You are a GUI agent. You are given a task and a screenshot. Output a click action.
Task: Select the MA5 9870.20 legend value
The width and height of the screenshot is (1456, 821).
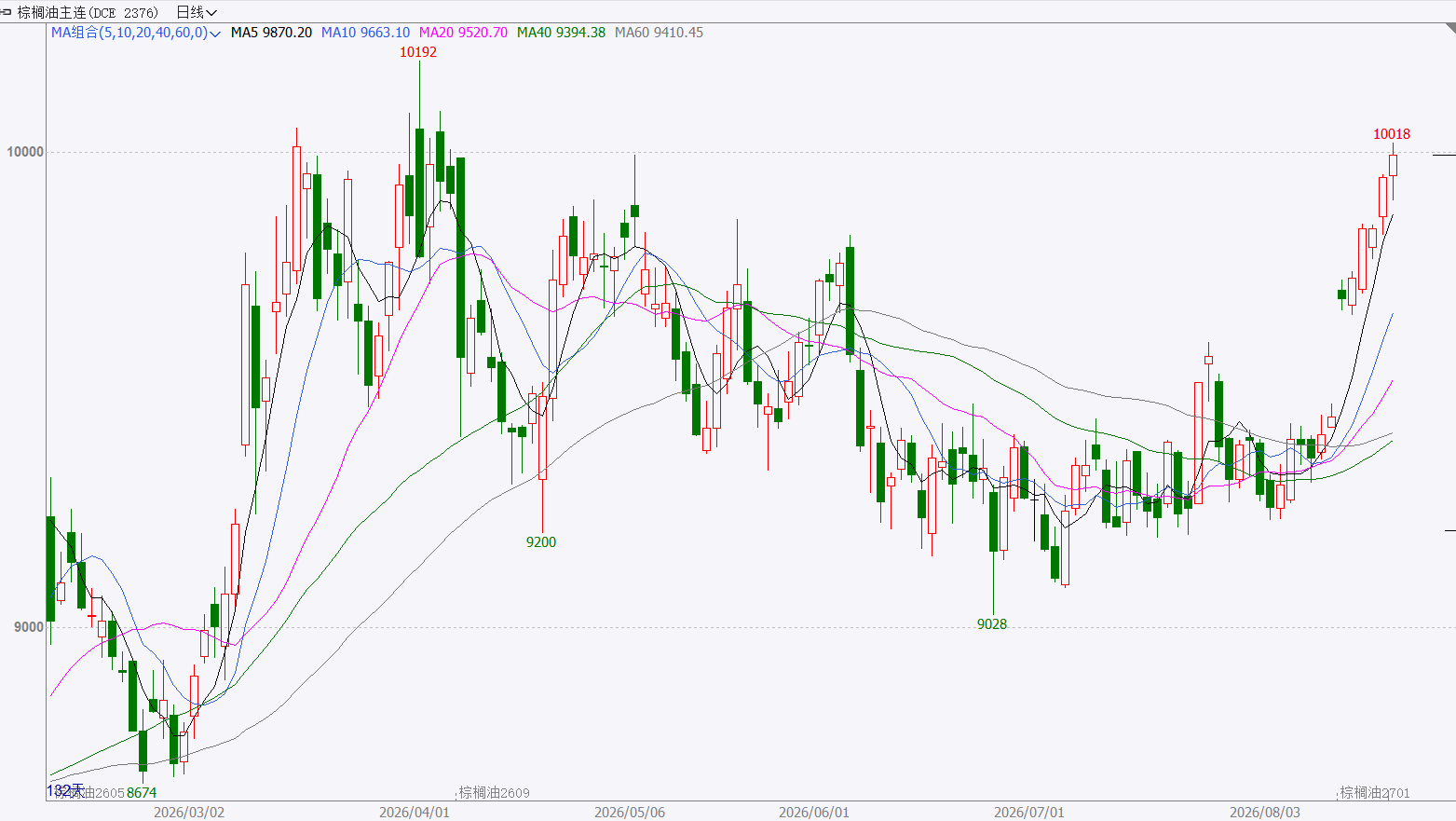[x=271, y=33]
